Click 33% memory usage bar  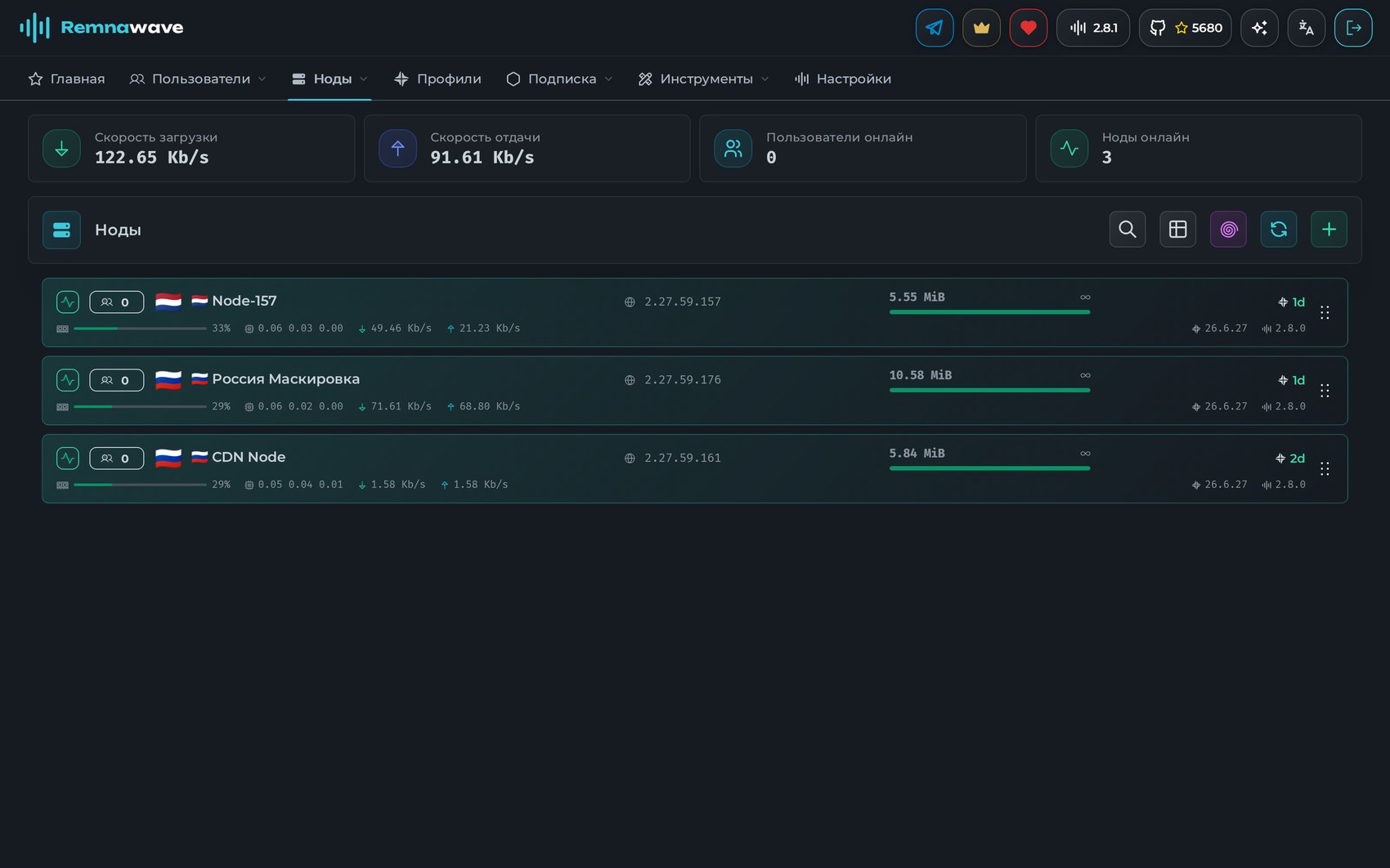140,329
